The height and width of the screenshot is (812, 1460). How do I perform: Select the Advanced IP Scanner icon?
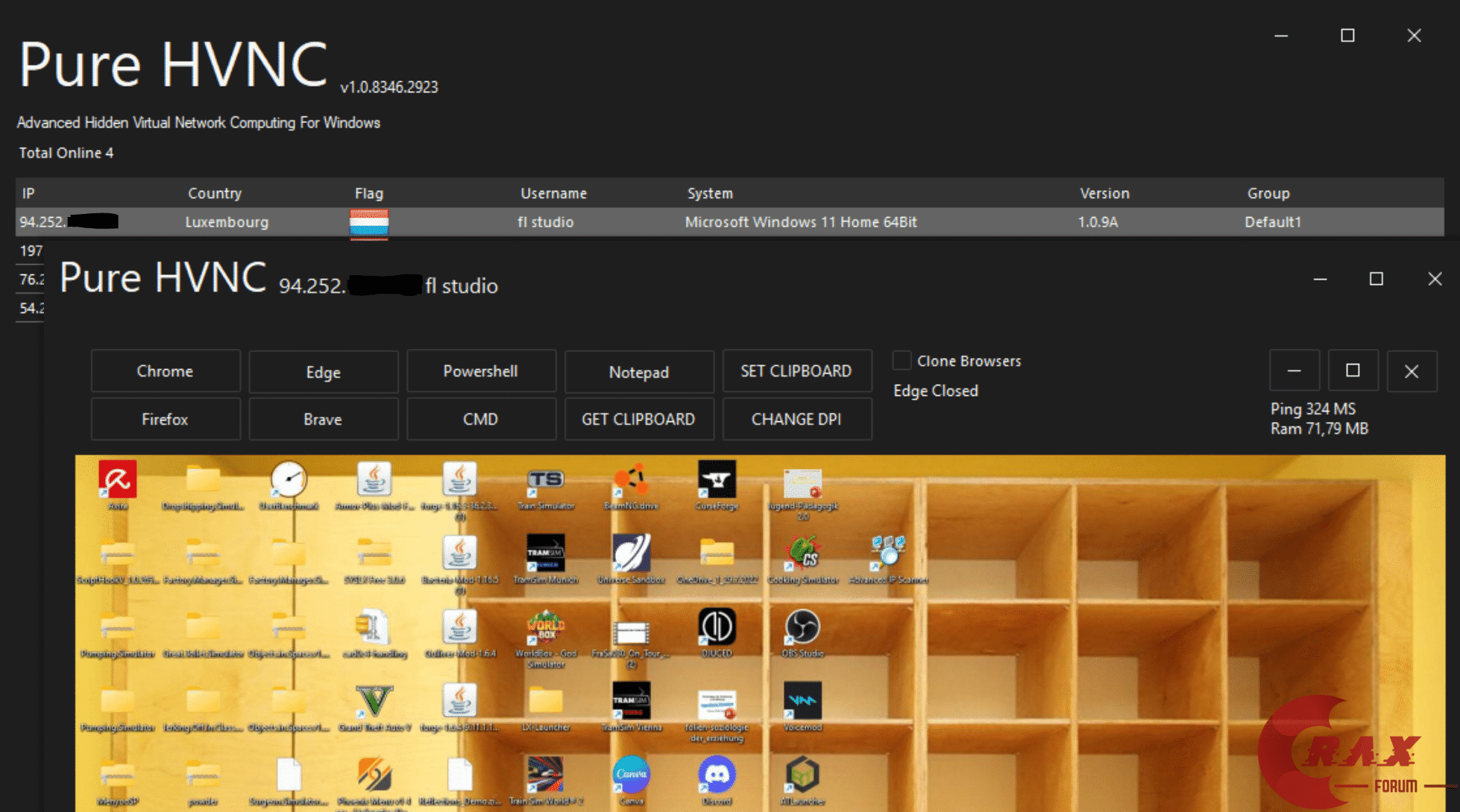[887, 553]
